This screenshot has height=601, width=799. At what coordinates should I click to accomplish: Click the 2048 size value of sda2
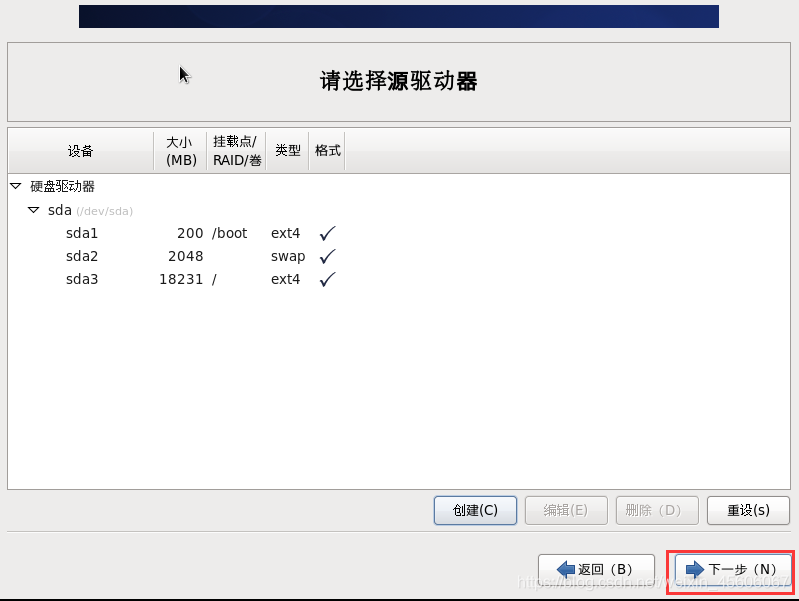[x=185, y=256]
